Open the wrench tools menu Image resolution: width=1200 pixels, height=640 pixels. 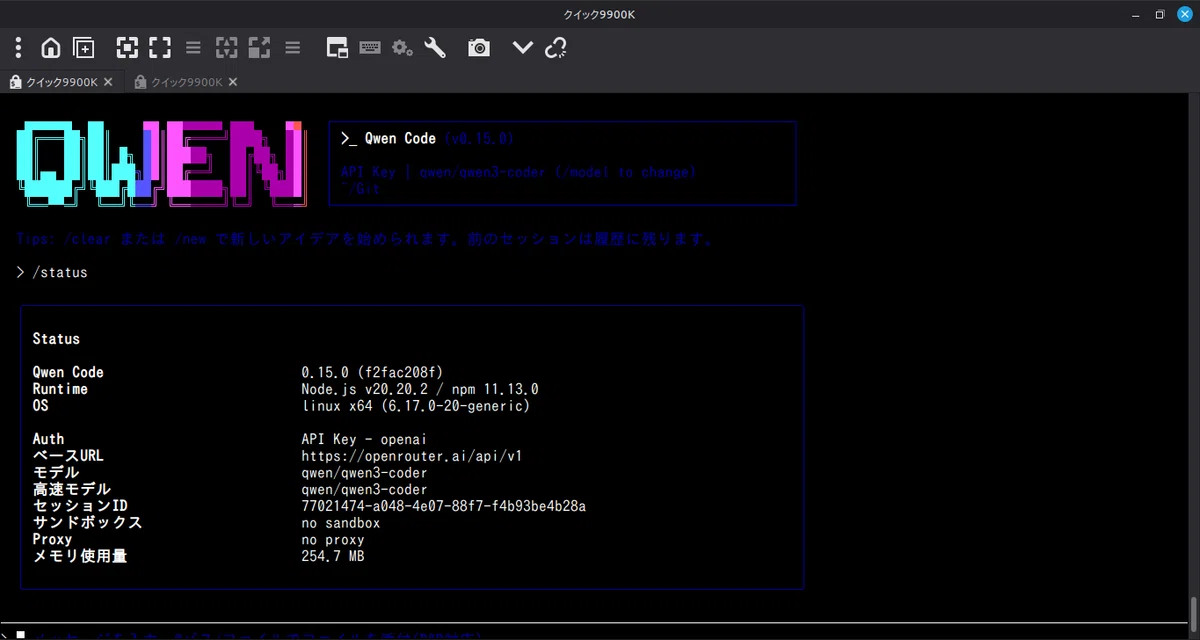click(435, 47)
